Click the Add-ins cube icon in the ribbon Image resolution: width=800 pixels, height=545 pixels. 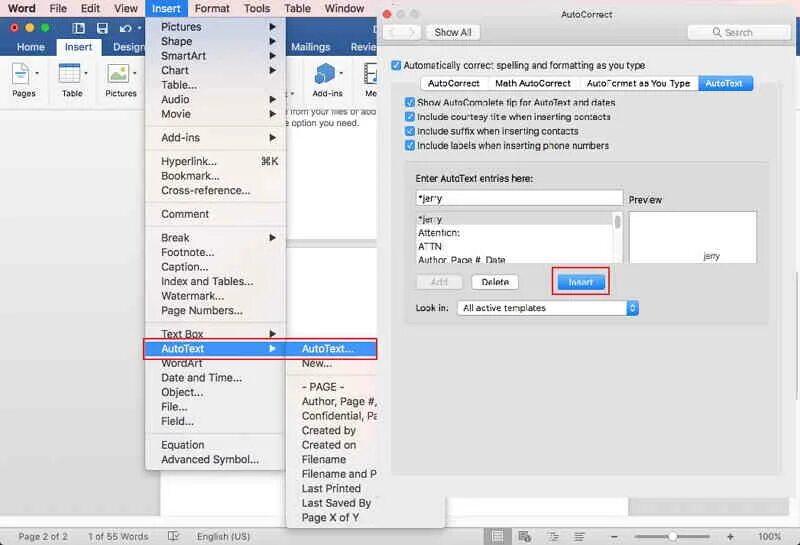(x=324, y=74)
